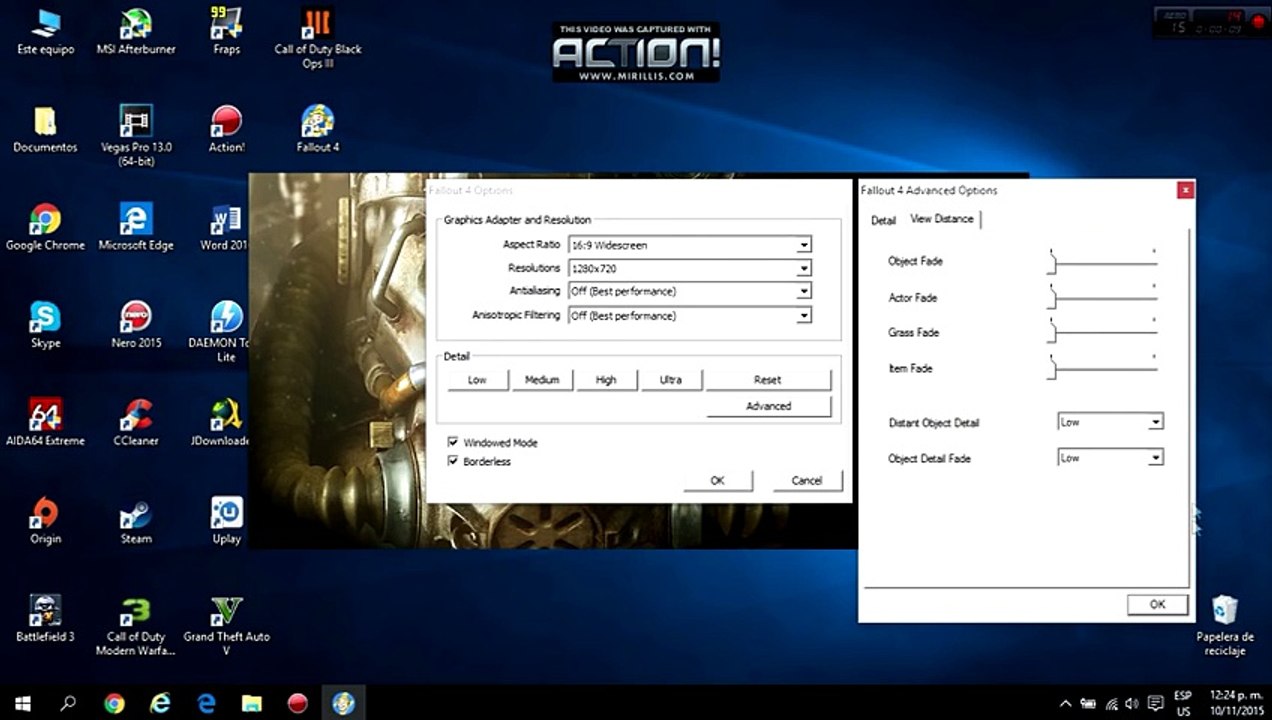The image size is (1272, 720).
Task: Close the Fallout 4 Advanced Options window
Action: coord(1185,190)
